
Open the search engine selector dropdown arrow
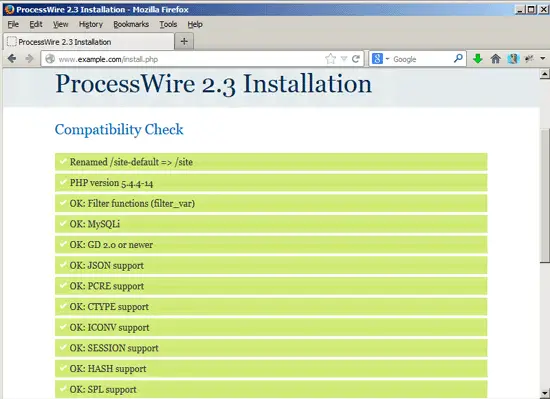(x=388, y=59)
